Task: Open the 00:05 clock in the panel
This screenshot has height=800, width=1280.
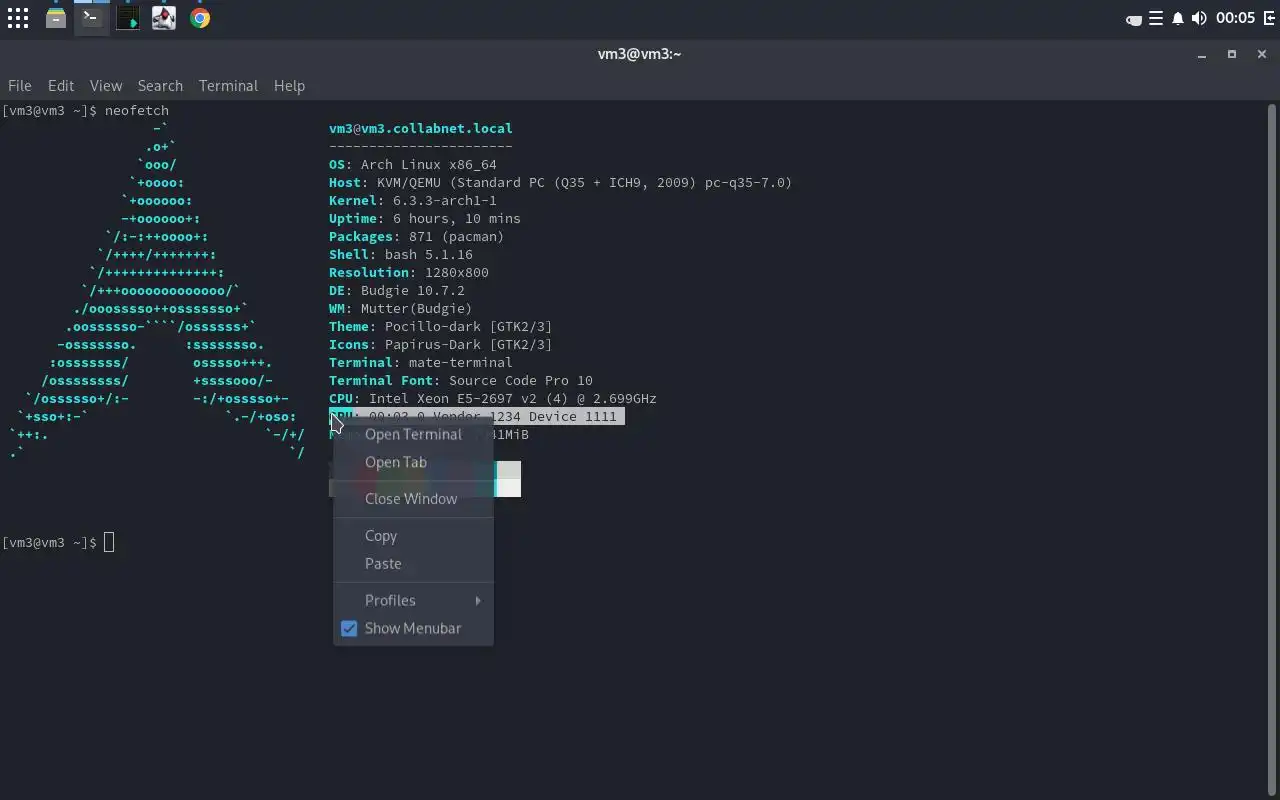Action: [1235, 18]
